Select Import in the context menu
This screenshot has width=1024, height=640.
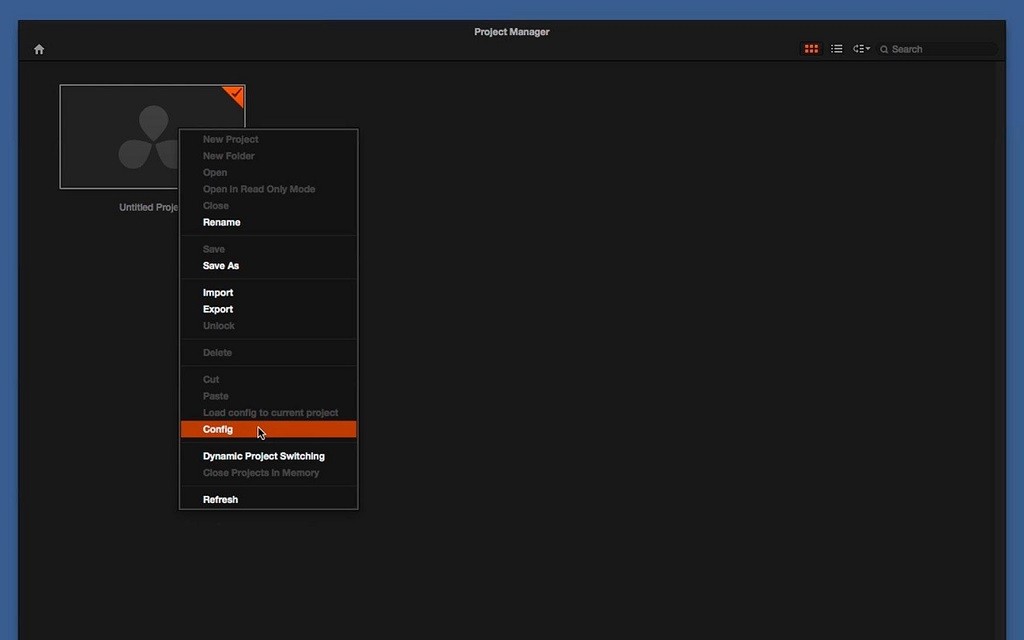point(268,293)
